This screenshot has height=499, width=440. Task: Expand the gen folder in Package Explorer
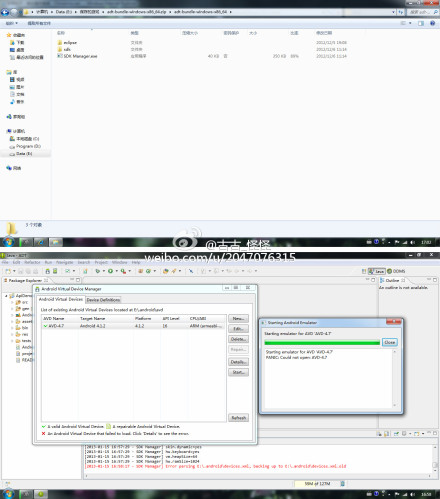[x=12, y=309]
